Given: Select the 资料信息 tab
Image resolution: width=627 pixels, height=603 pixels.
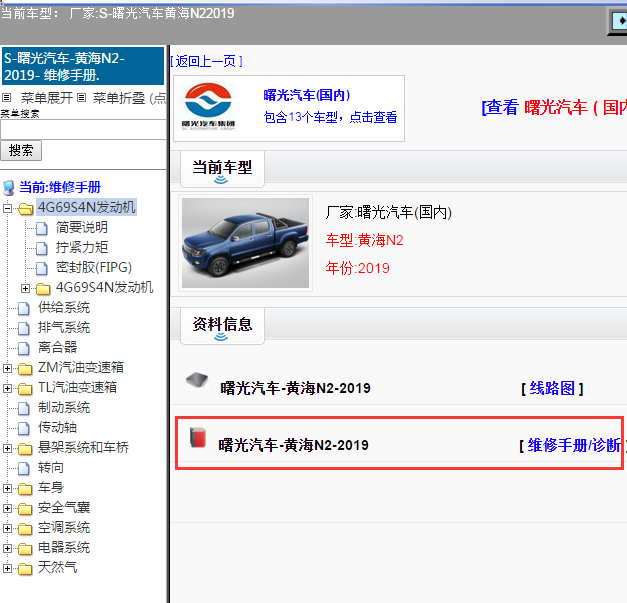Looking at the screenshot, I should (x=222, y=326).
